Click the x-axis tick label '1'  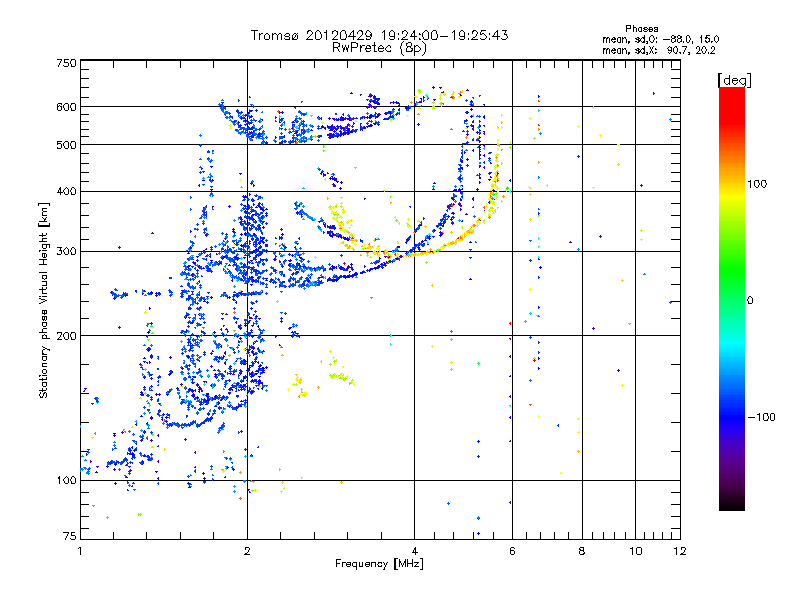(x=80, y=551)
